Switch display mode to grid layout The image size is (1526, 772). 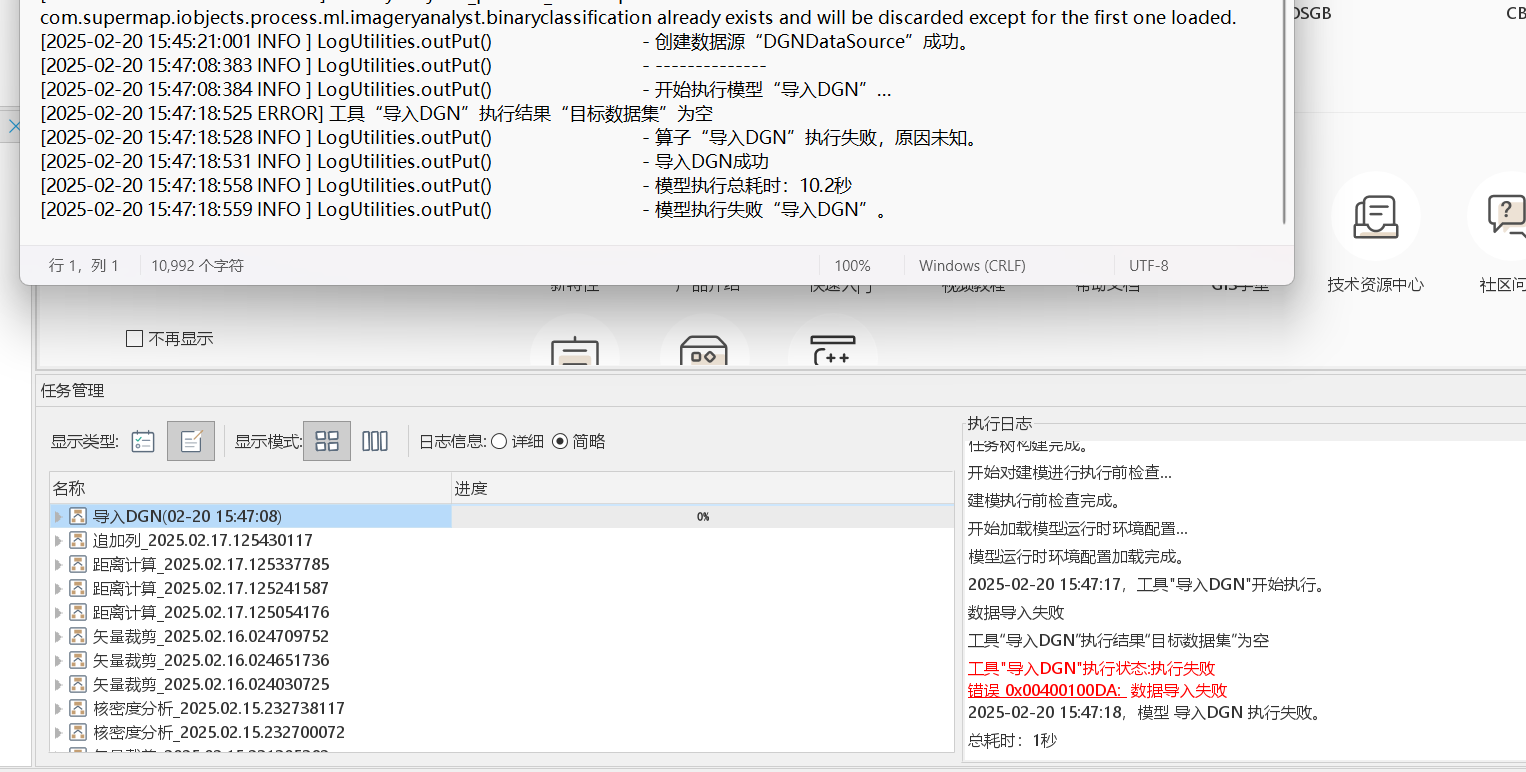(x=326, y=440)
